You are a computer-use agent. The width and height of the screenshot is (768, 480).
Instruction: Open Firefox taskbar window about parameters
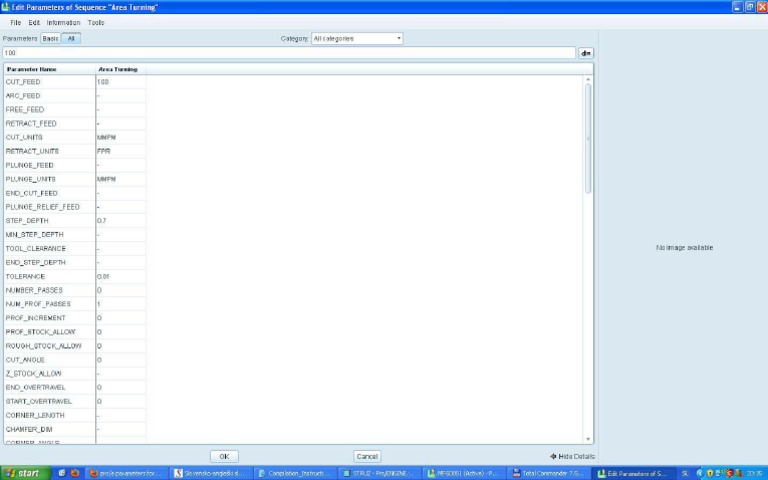[125, 473]
